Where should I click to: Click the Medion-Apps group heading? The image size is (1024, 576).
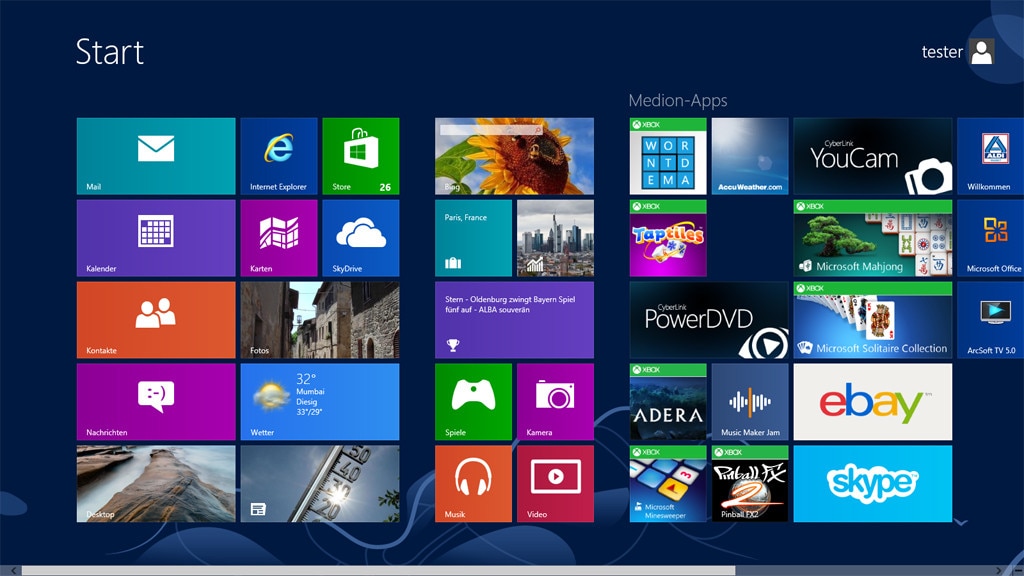(677, 101)
